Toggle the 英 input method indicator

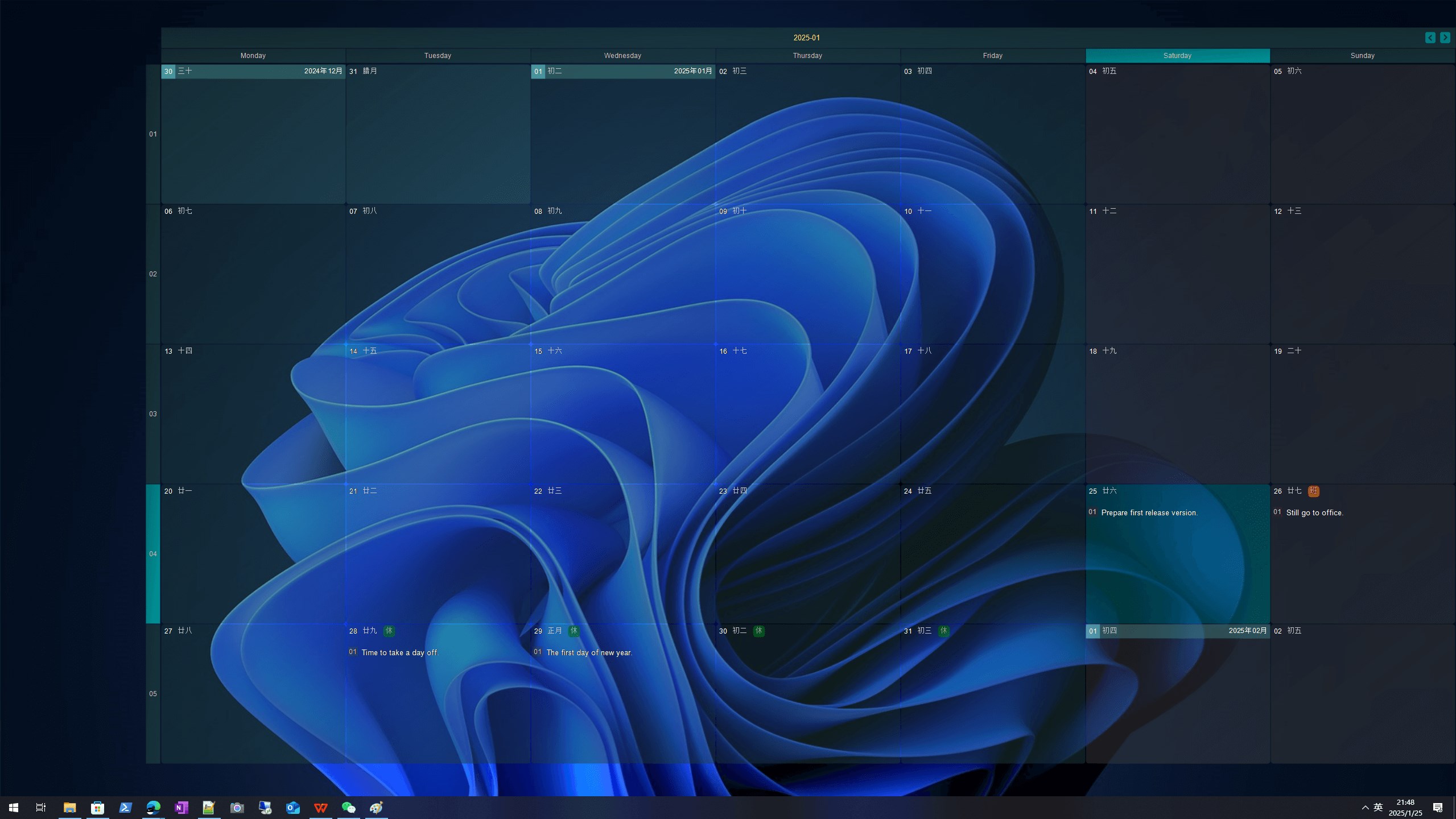[x=1378, y=807]
